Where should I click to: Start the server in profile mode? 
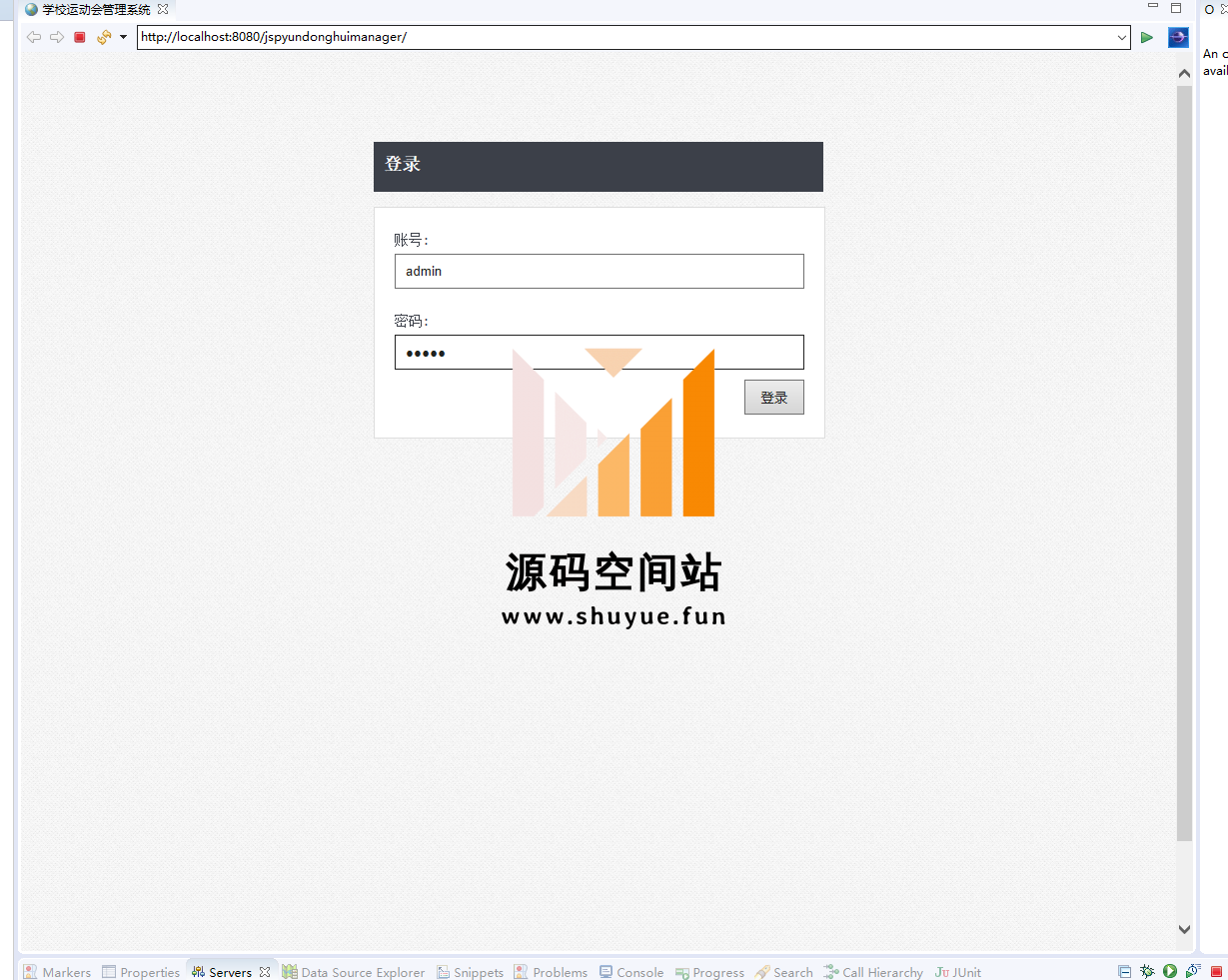tap(1193, 971)
